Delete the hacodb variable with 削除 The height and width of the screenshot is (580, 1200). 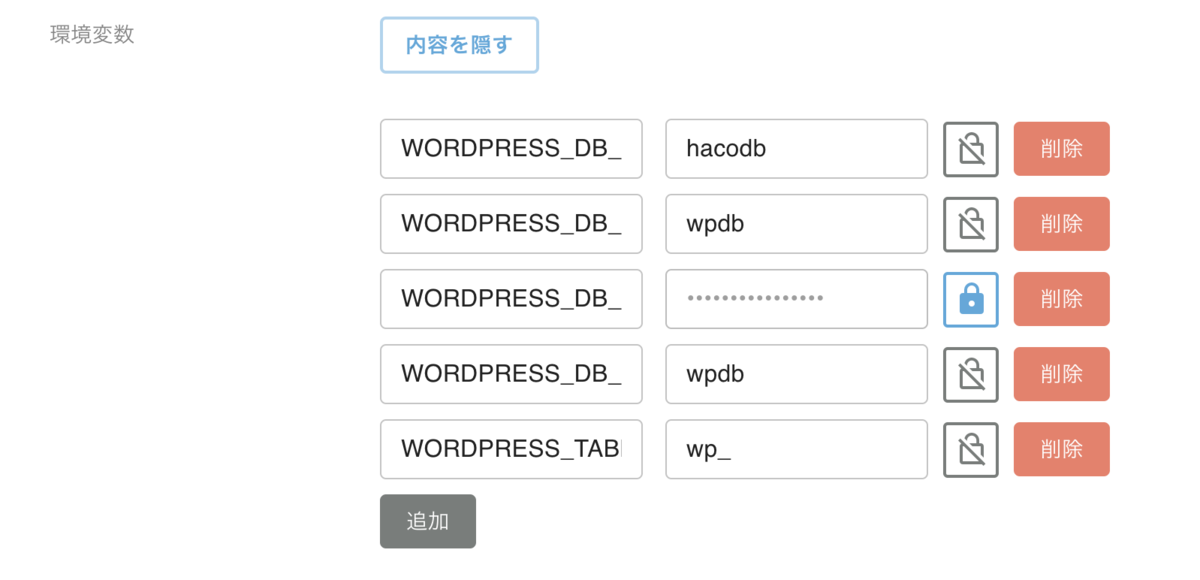coord(1061,149)
